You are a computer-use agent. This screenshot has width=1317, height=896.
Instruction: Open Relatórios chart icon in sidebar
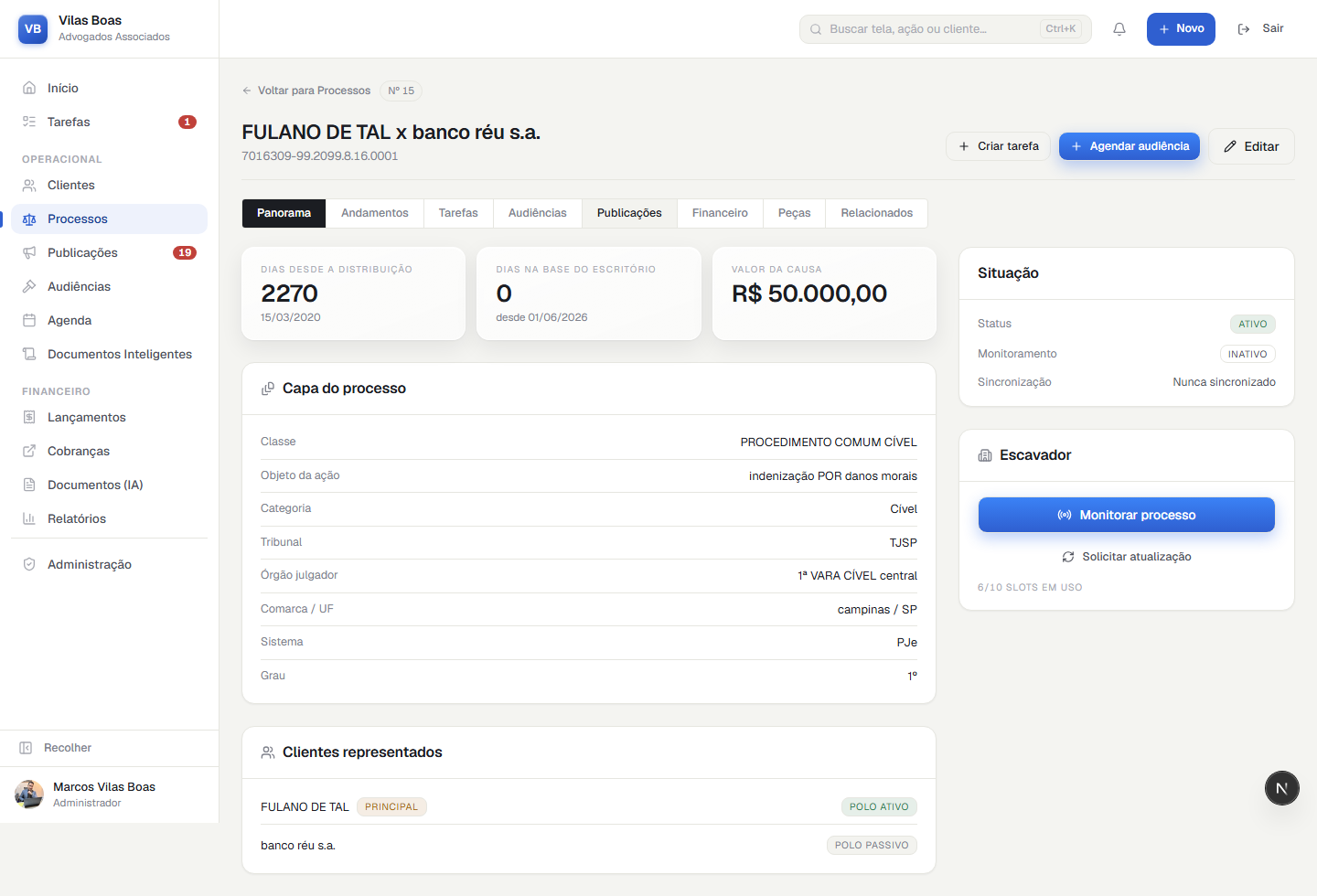pyautogui.click(x=29, y=519)
